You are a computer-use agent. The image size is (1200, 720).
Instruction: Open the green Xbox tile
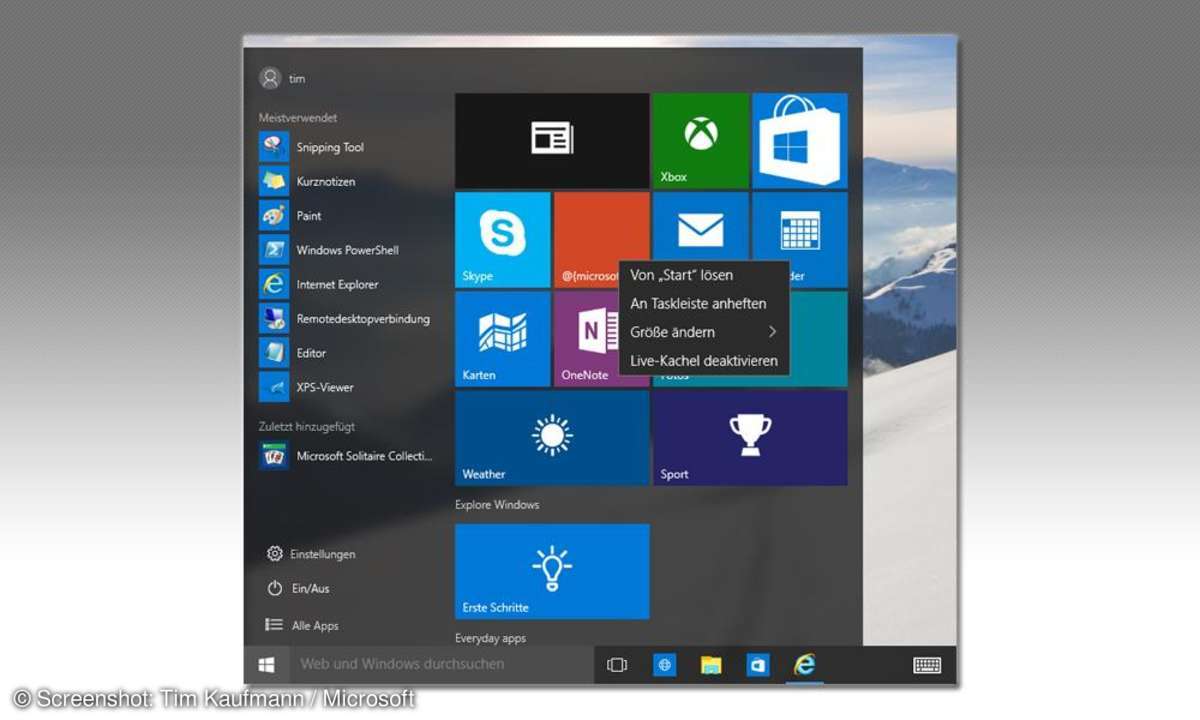tap(700, 141)
